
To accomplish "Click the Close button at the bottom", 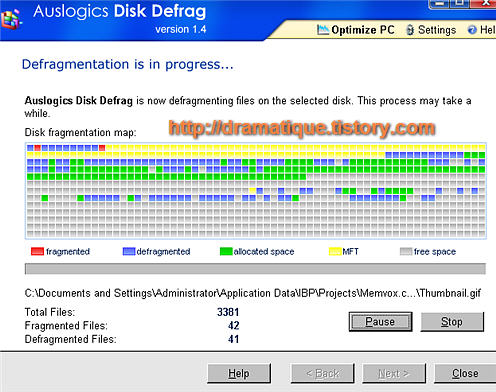I will point(465,373).
